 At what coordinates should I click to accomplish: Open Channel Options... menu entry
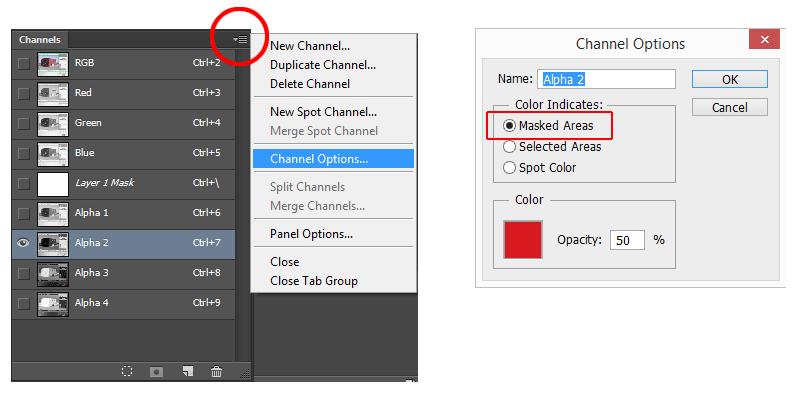point(334,159)
